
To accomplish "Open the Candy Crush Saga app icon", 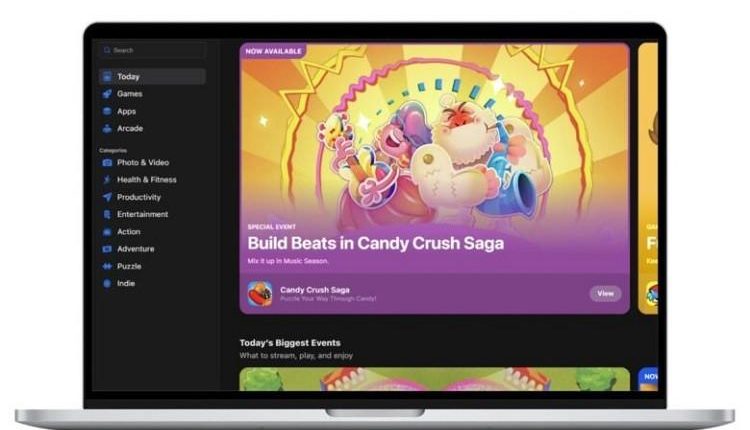I will pyautogui.click(x=260, y=294).
